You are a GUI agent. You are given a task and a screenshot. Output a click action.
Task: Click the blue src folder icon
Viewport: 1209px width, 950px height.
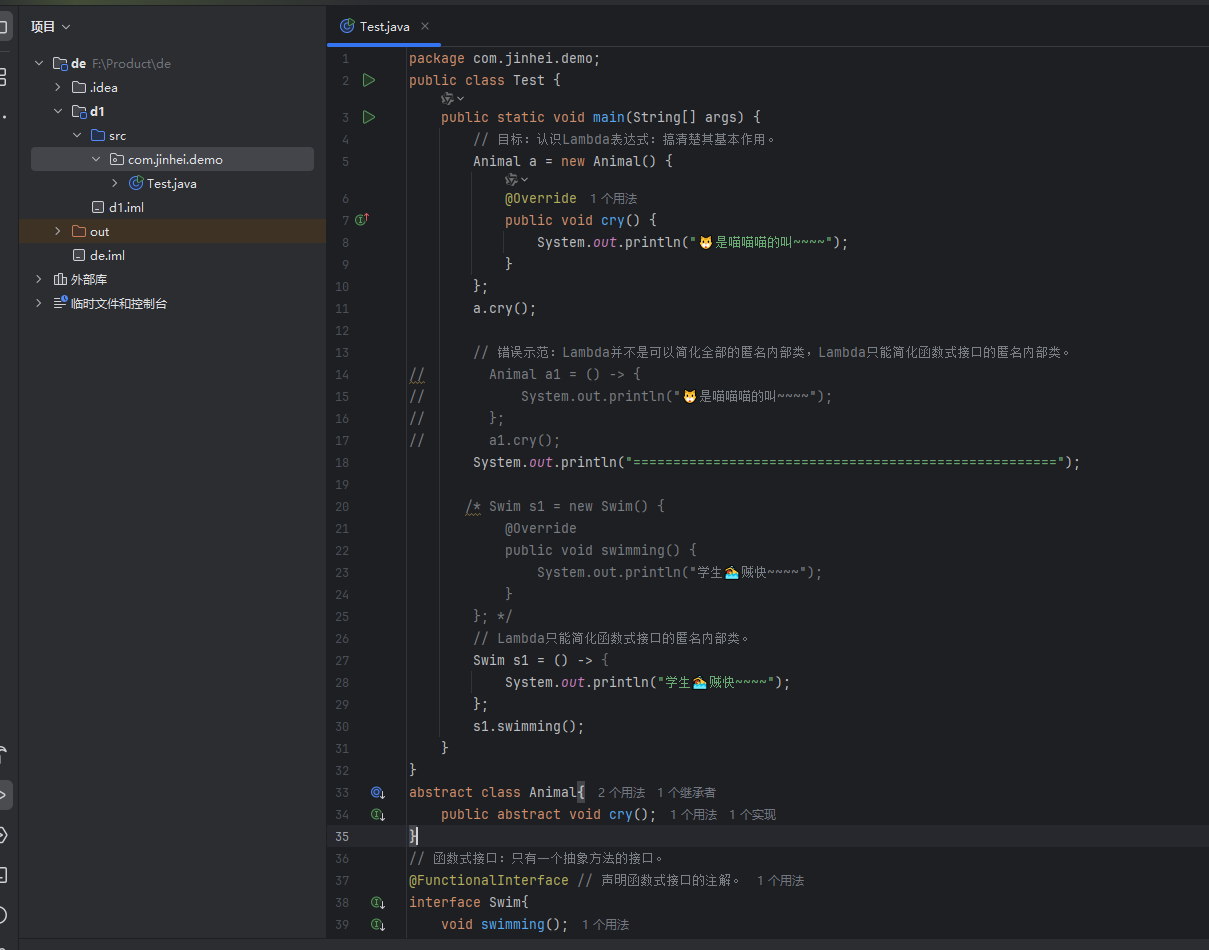point(98,135)
